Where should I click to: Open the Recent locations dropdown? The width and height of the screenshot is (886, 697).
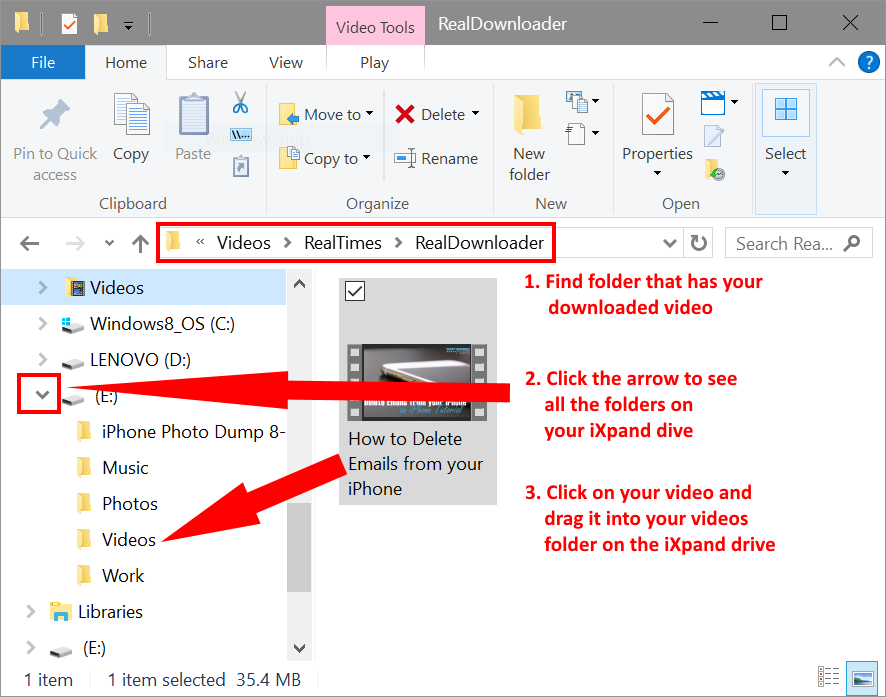coord(110,243)
